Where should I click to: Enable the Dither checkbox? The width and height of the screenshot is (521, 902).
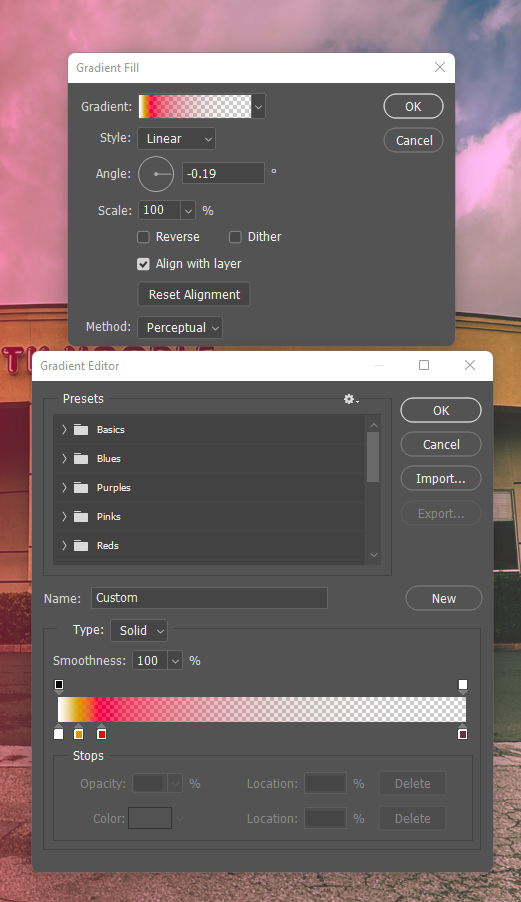[235, 237]
